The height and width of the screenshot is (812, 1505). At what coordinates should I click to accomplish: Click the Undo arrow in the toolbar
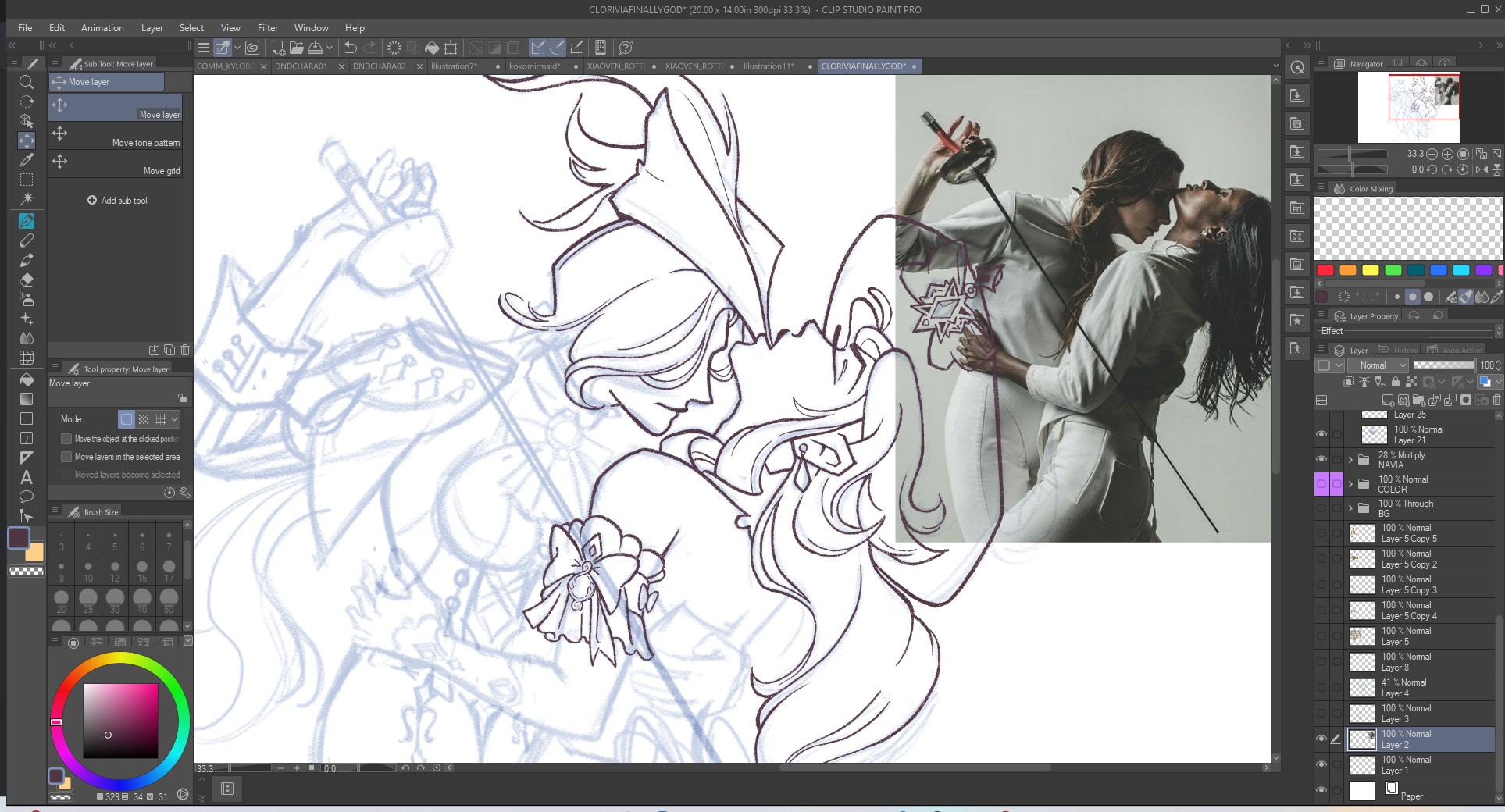tap(351, 48)
